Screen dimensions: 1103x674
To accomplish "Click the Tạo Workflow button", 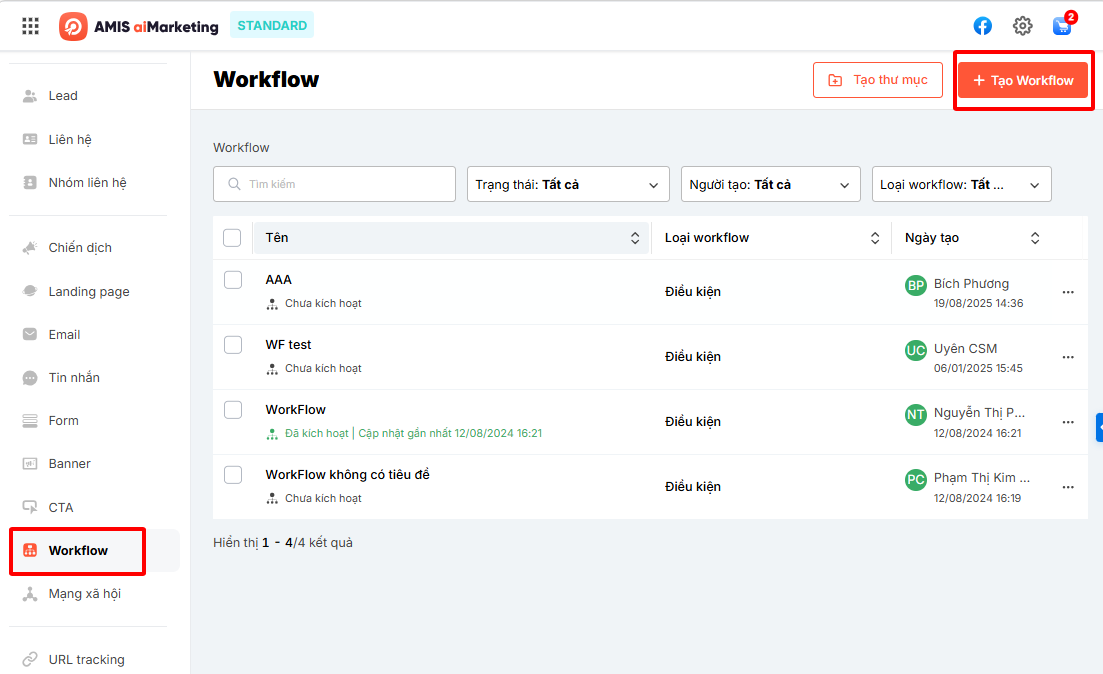I will click(x=1022, y=80).
